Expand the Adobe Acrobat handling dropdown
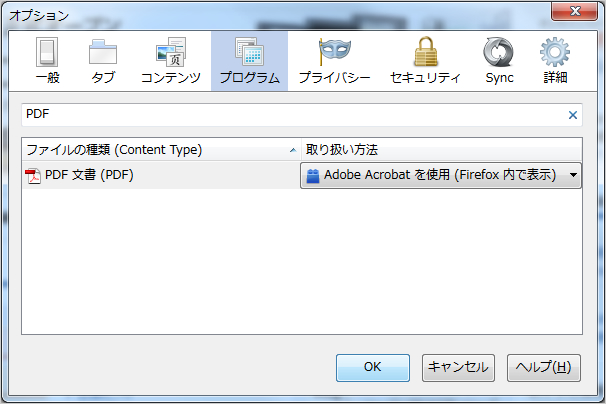The width and height of the screenshot is (606, 404). point(441,176)
